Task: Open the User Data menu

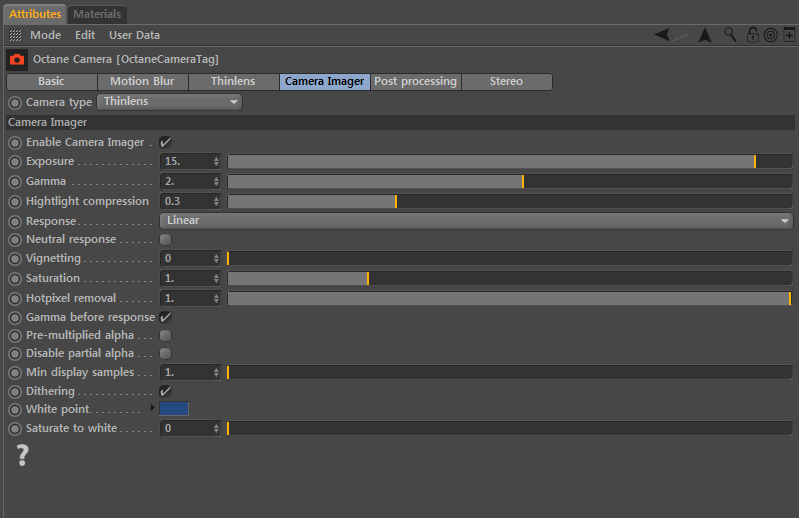Action: coord(134,35)
